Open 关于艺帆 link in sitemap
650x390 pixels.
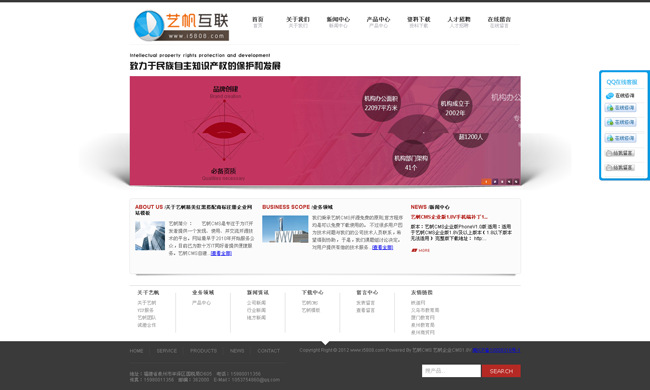(147, 303)
